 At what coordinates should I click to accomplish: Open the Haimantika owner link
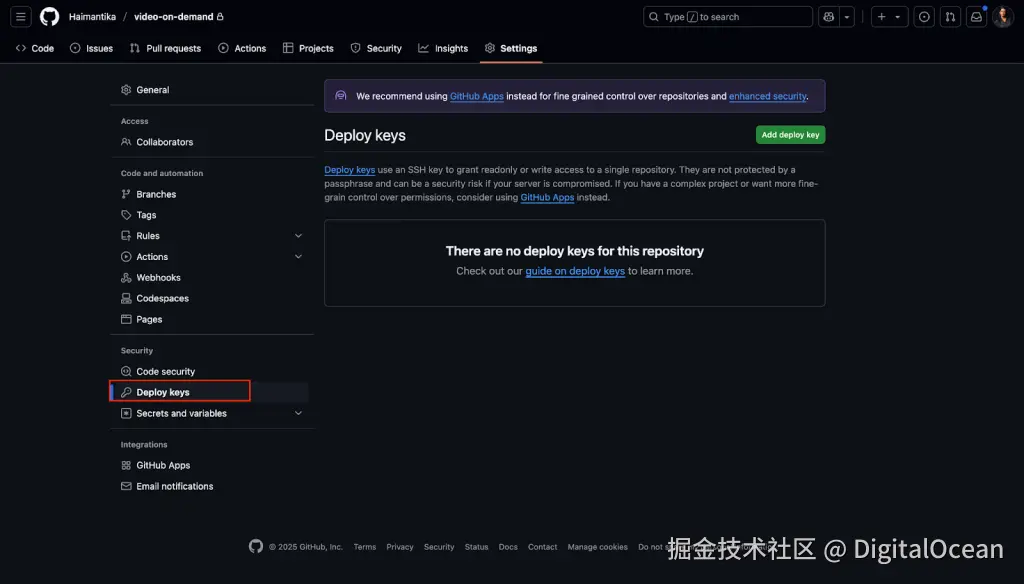click(92, 17)
